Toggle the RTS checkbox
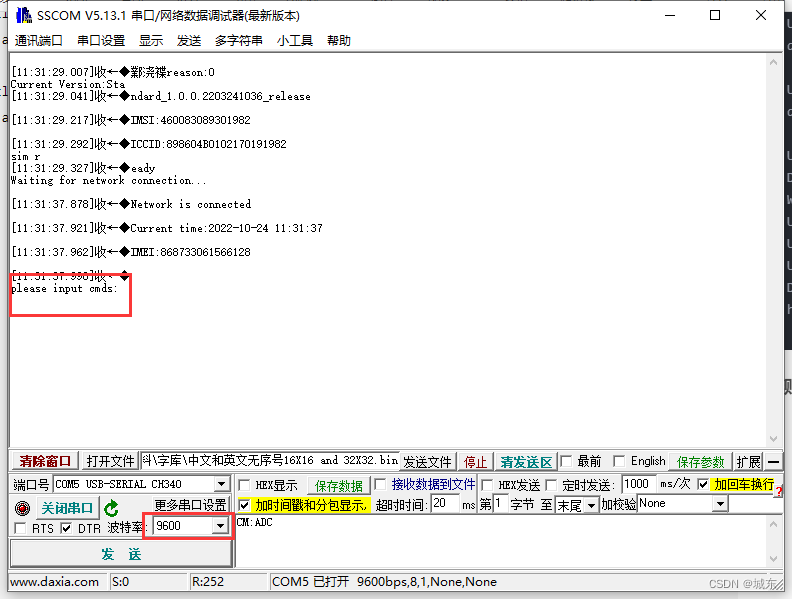 (20, 528)
